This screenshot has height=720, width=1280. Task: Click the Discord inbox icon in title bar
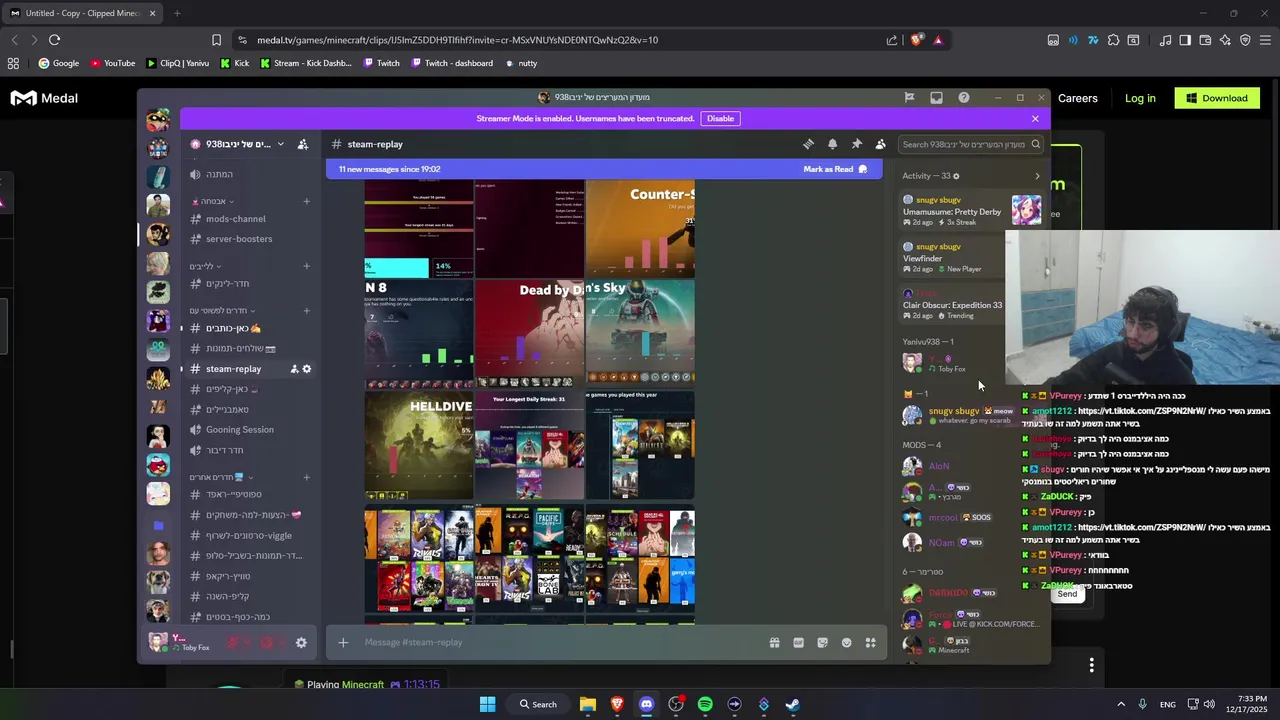tap(936, 98)
